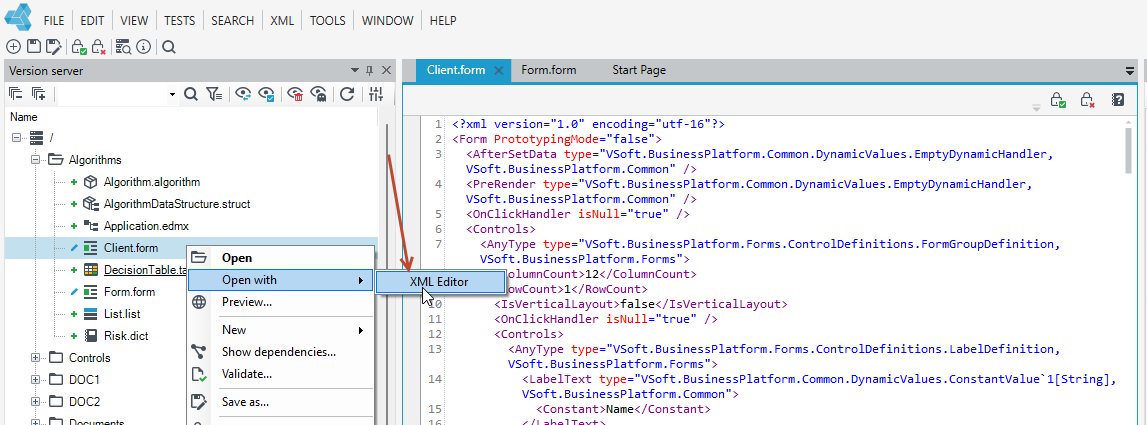The width and height of the screenshot is (1147, 425).
Task: Collapse the root server node
Action: coord(15,138)
